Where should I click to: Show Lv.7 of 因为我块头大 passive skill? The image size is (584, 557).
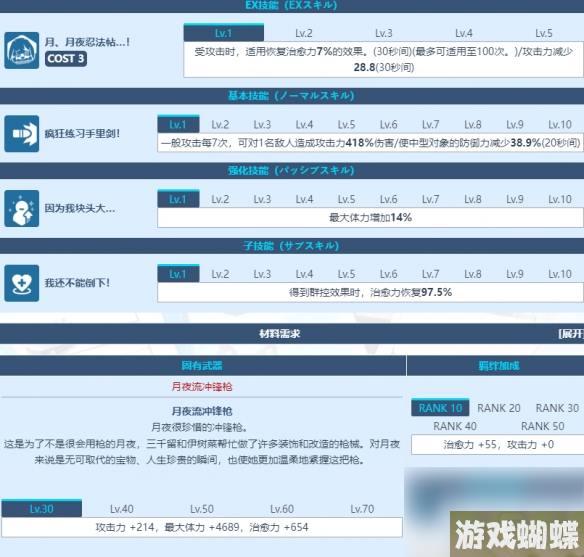431,199
